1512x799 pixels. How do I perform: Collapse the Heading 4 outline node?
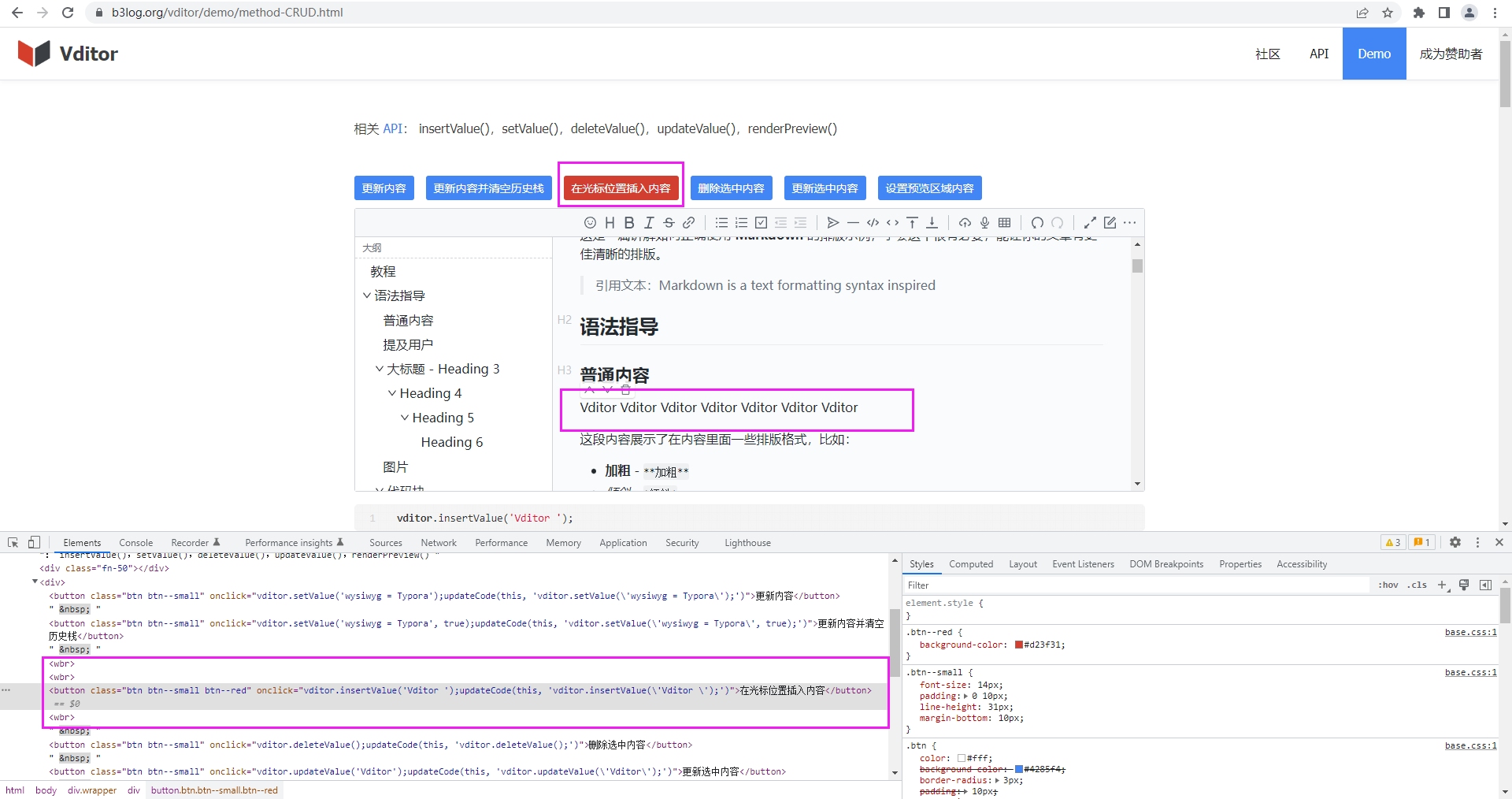(x=392, y=393)
